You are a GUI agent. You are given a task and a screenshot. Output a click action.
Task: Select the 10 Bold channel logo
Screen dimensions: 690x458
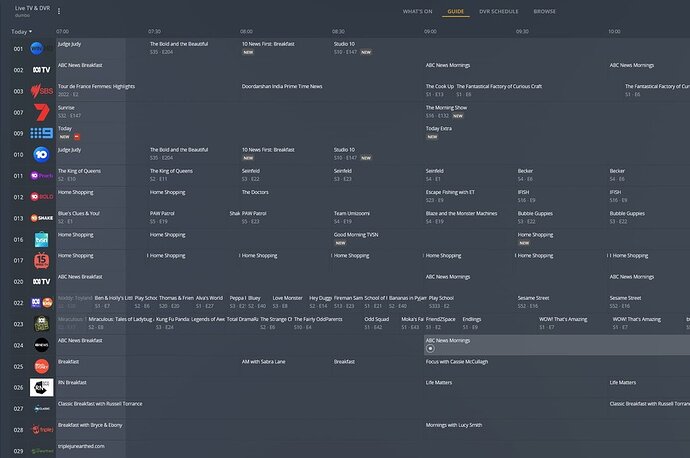tap(41, 197)
